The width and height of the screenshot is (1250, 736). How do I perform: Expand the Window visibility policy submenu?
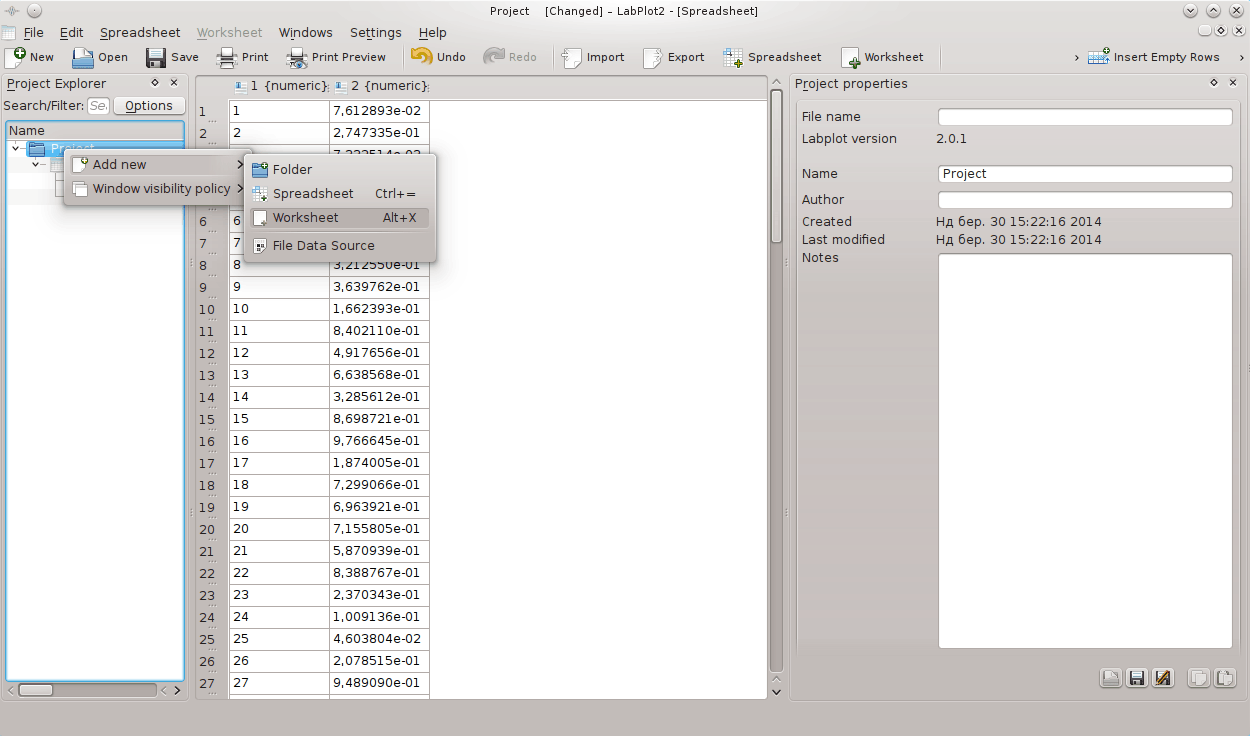[160, 189]
